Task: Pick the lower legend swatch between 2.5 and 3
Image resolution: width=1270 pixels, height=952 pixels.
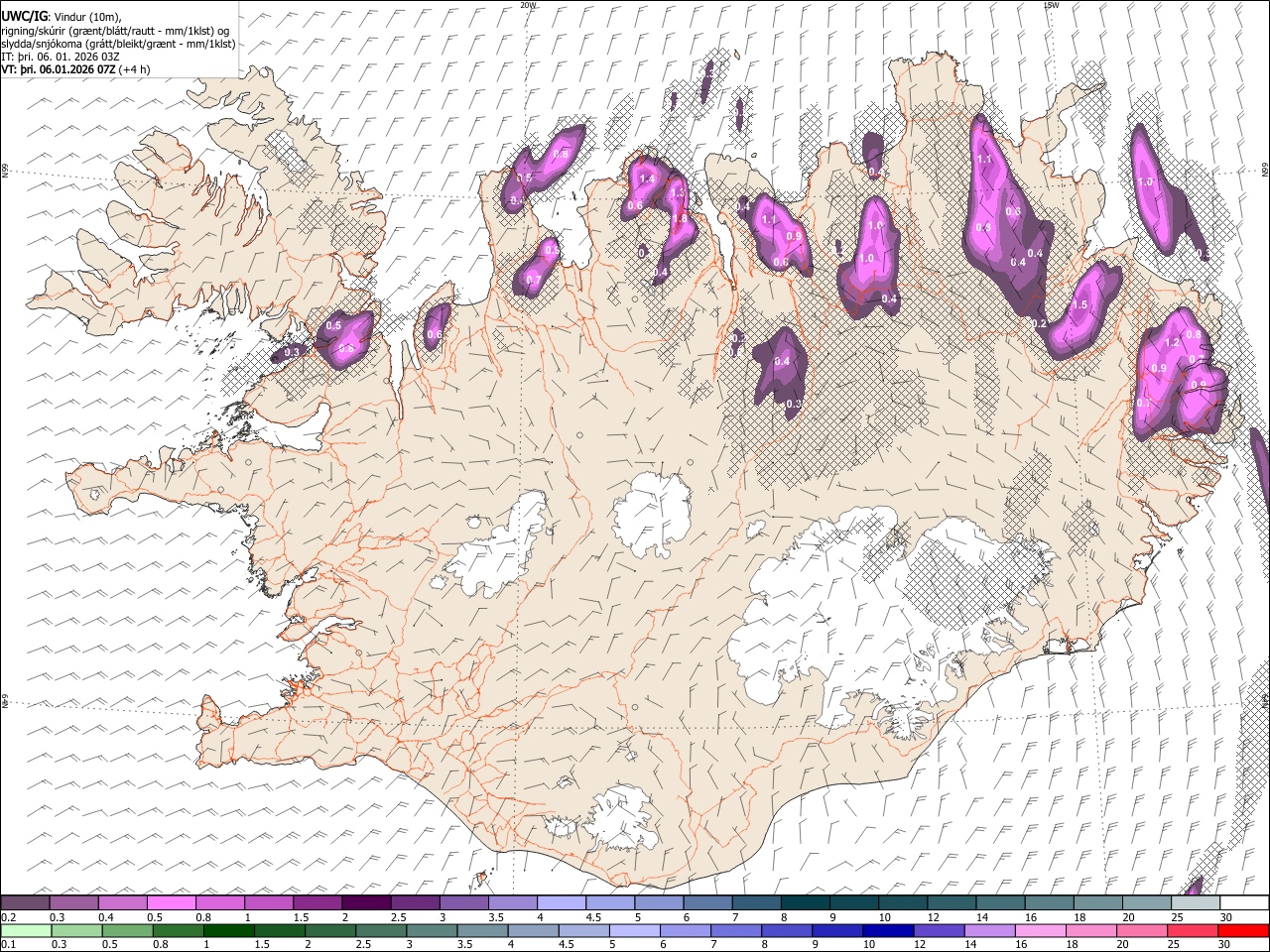Action: (380, 930)
